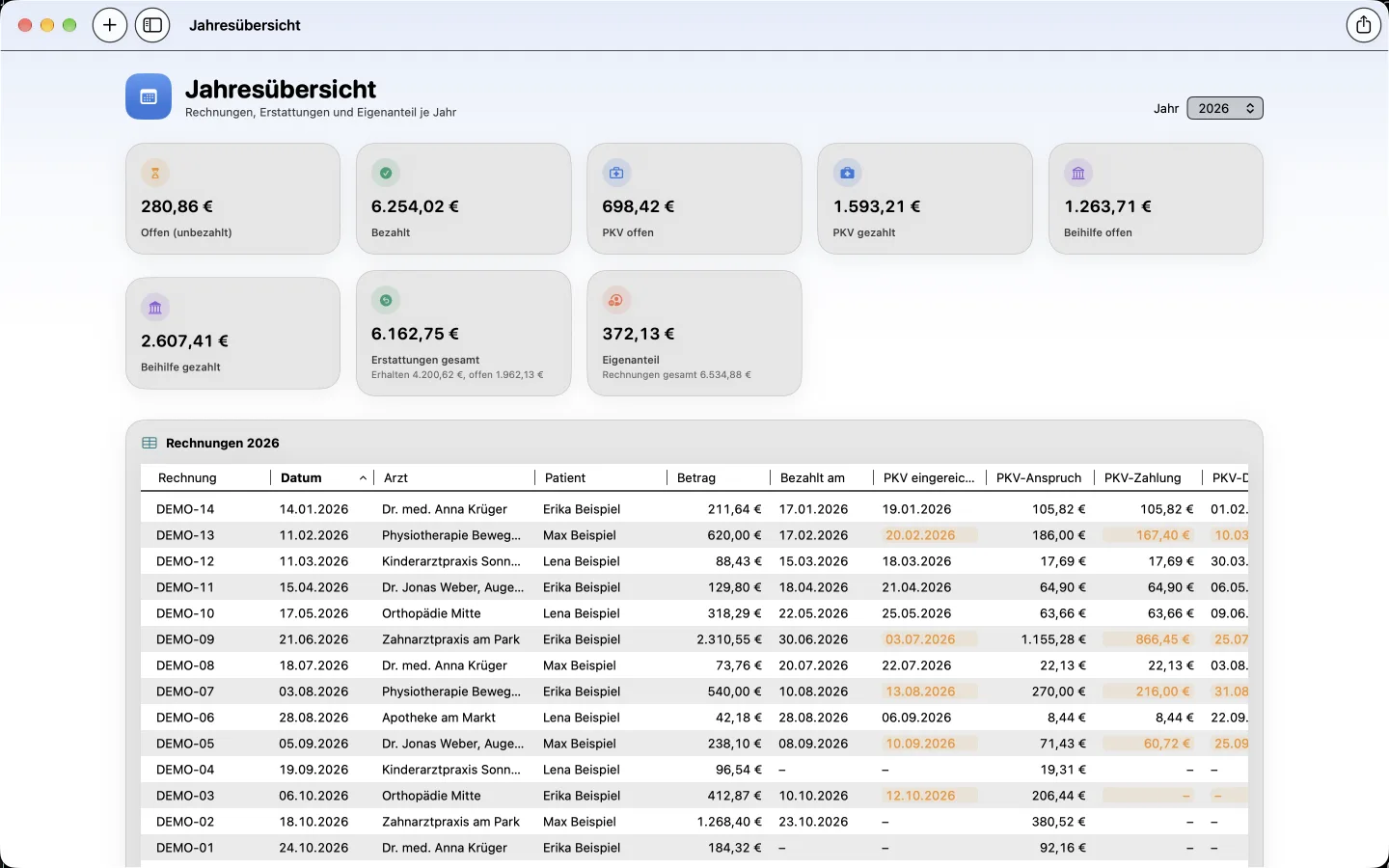1389x868 pixels.
Task: Sort by the Betrag column header
Action: [x=718, y=477]
